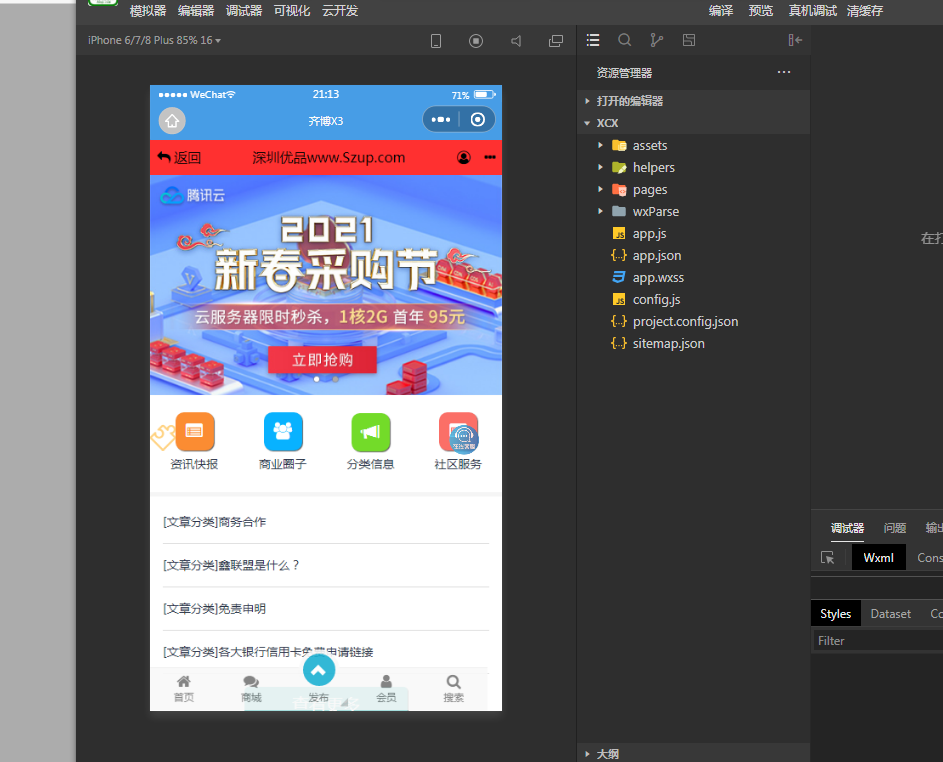Activate the Wxml element picker icon
Image resolution: width=943 pixels, height=762 pixels.
pyautogui.click(x=828, y=558)
